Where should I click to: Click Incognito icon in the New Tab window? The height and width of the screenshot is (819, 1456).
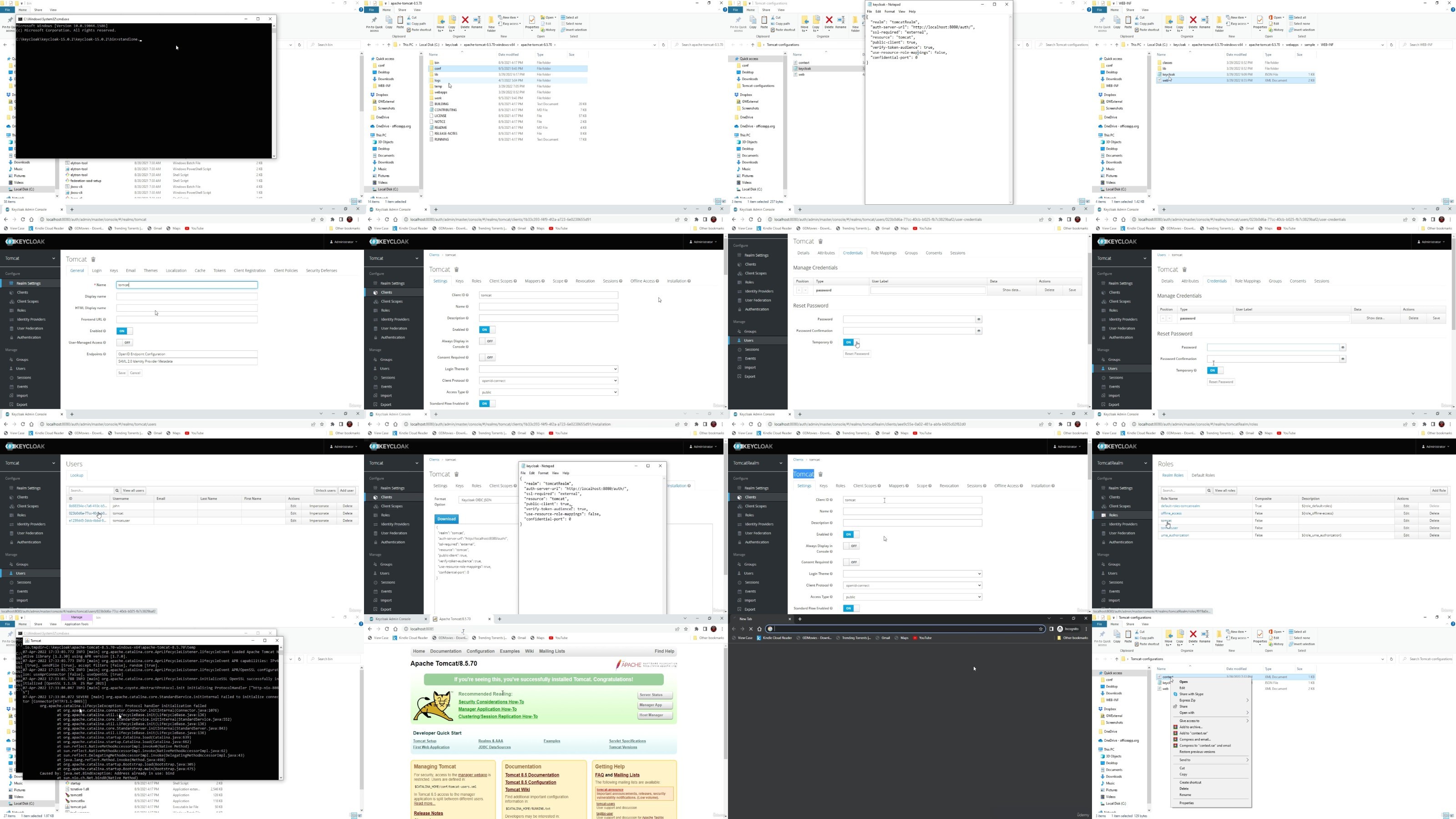1060,629
